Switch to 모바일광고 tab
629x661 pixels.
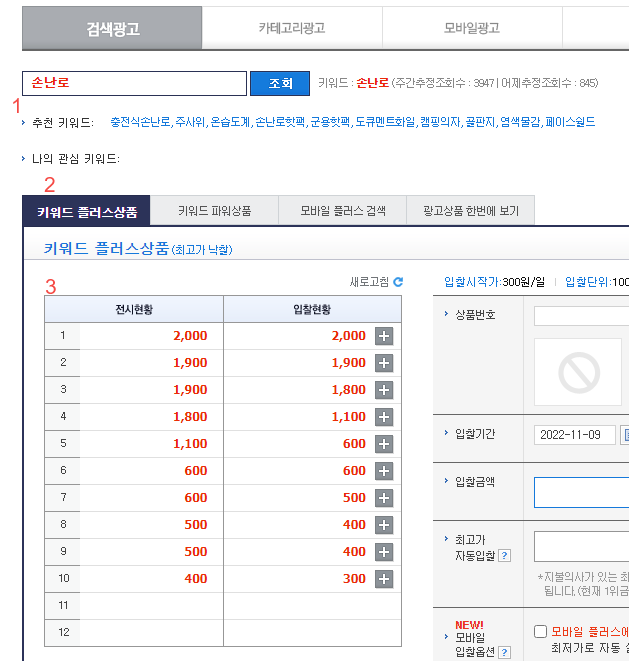click(472, 28)
